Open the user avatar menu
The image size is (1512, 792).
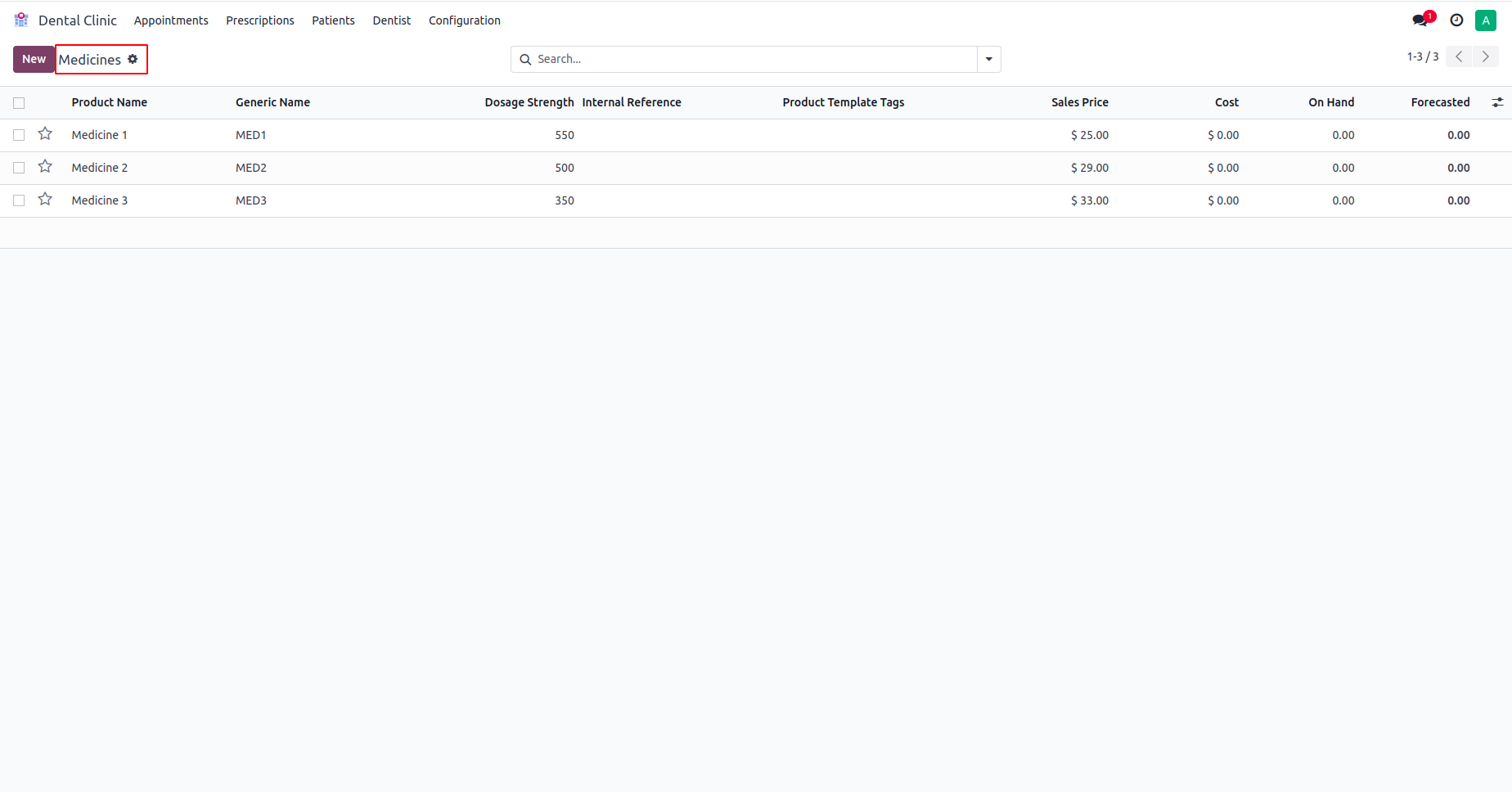point(1486,20)
